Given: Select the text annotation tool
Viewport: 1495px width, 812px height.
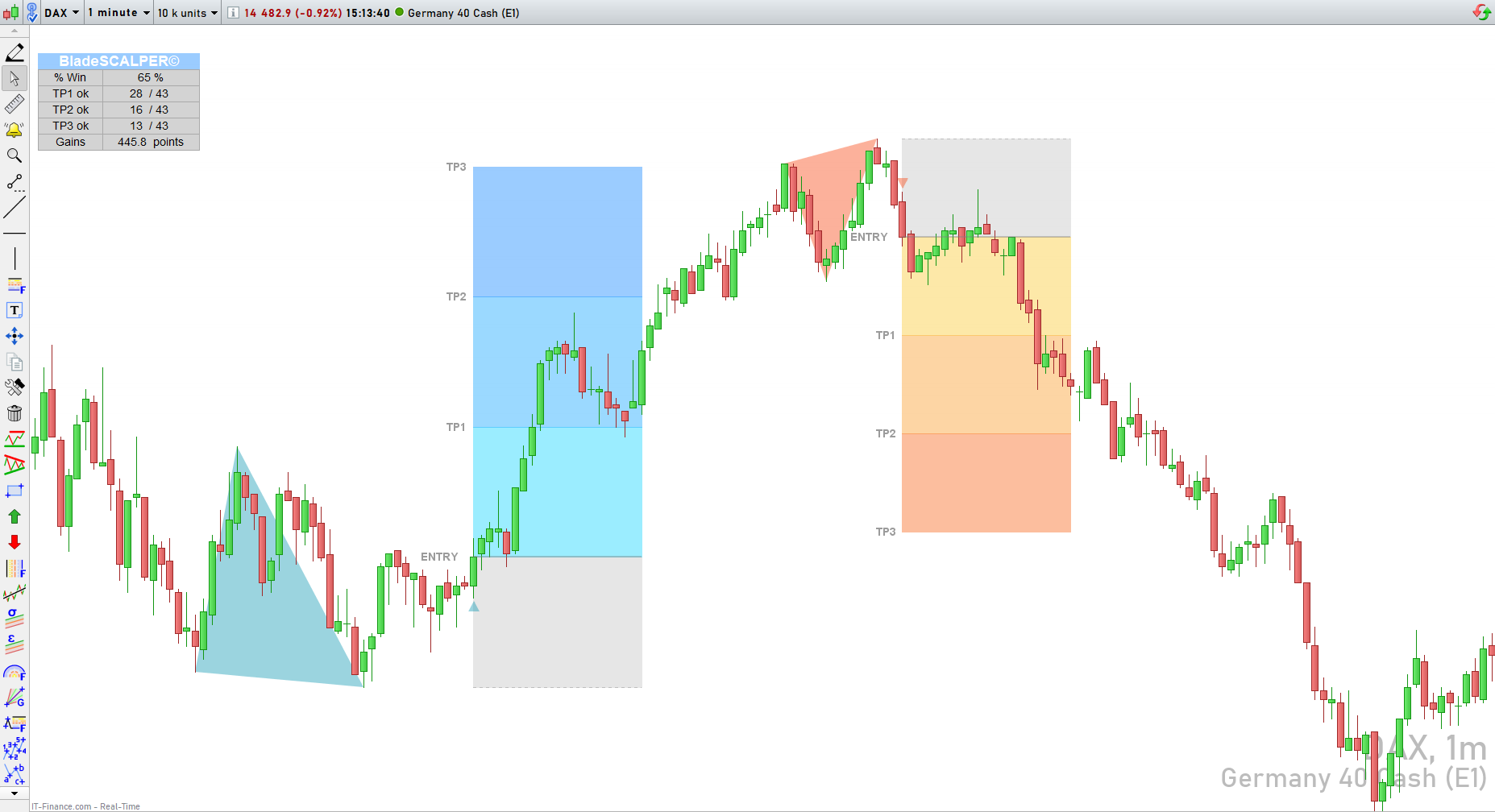Looking at the screenshot, I should click(x=15, y=311).
